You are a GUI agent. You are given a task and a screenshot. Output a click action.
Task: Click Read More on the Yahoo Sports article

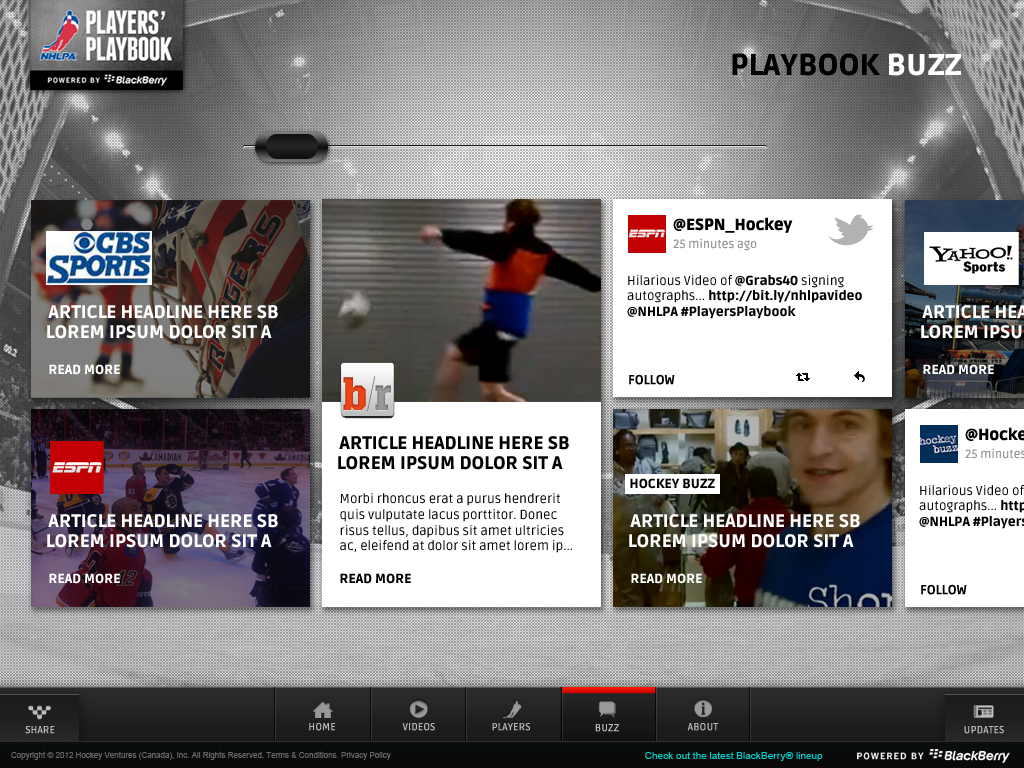click(958, 370)
